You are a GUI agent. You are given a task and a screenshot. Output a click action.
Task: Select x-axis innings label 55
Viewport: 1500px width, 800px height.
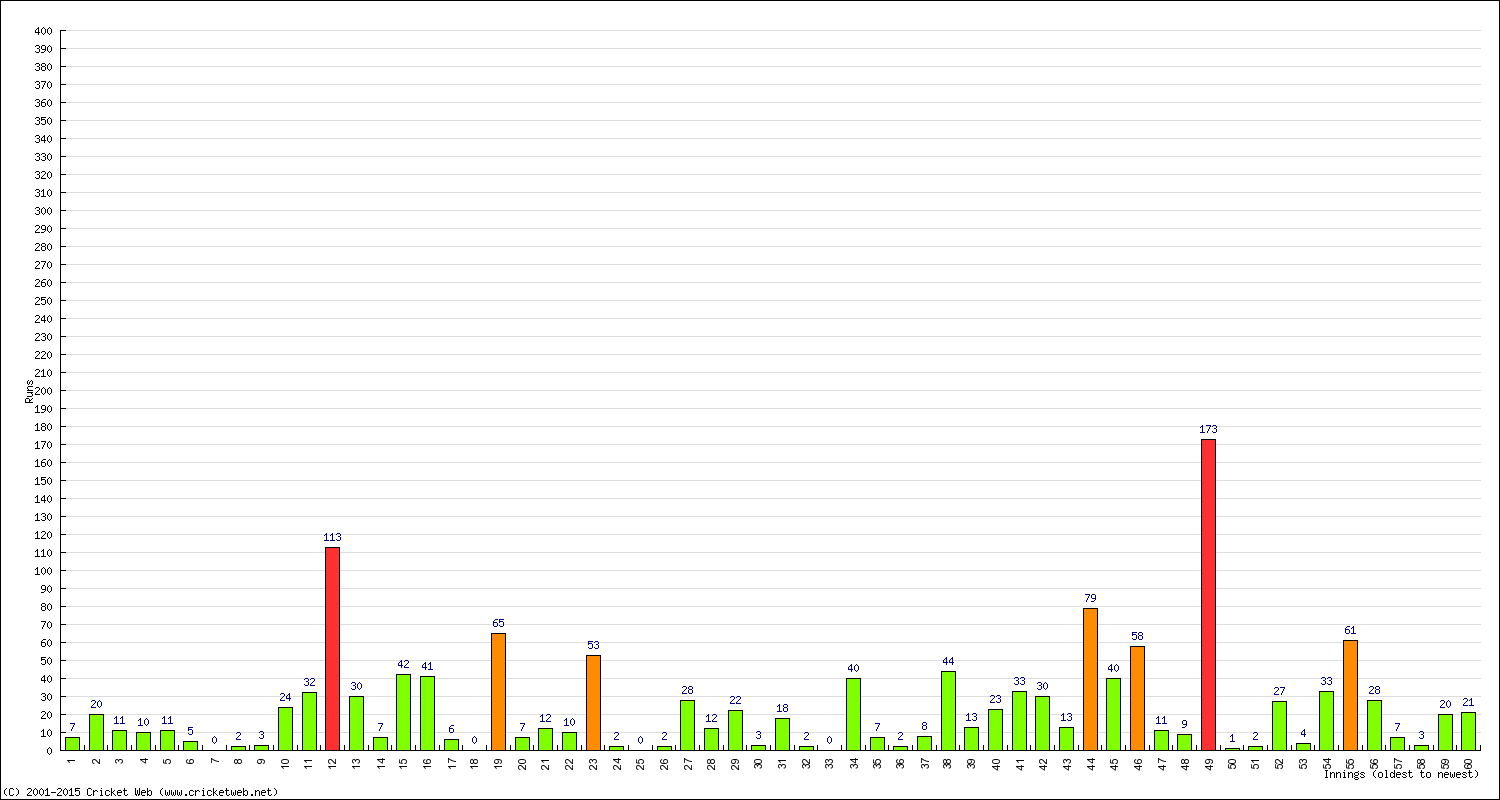pos(1350,762)
